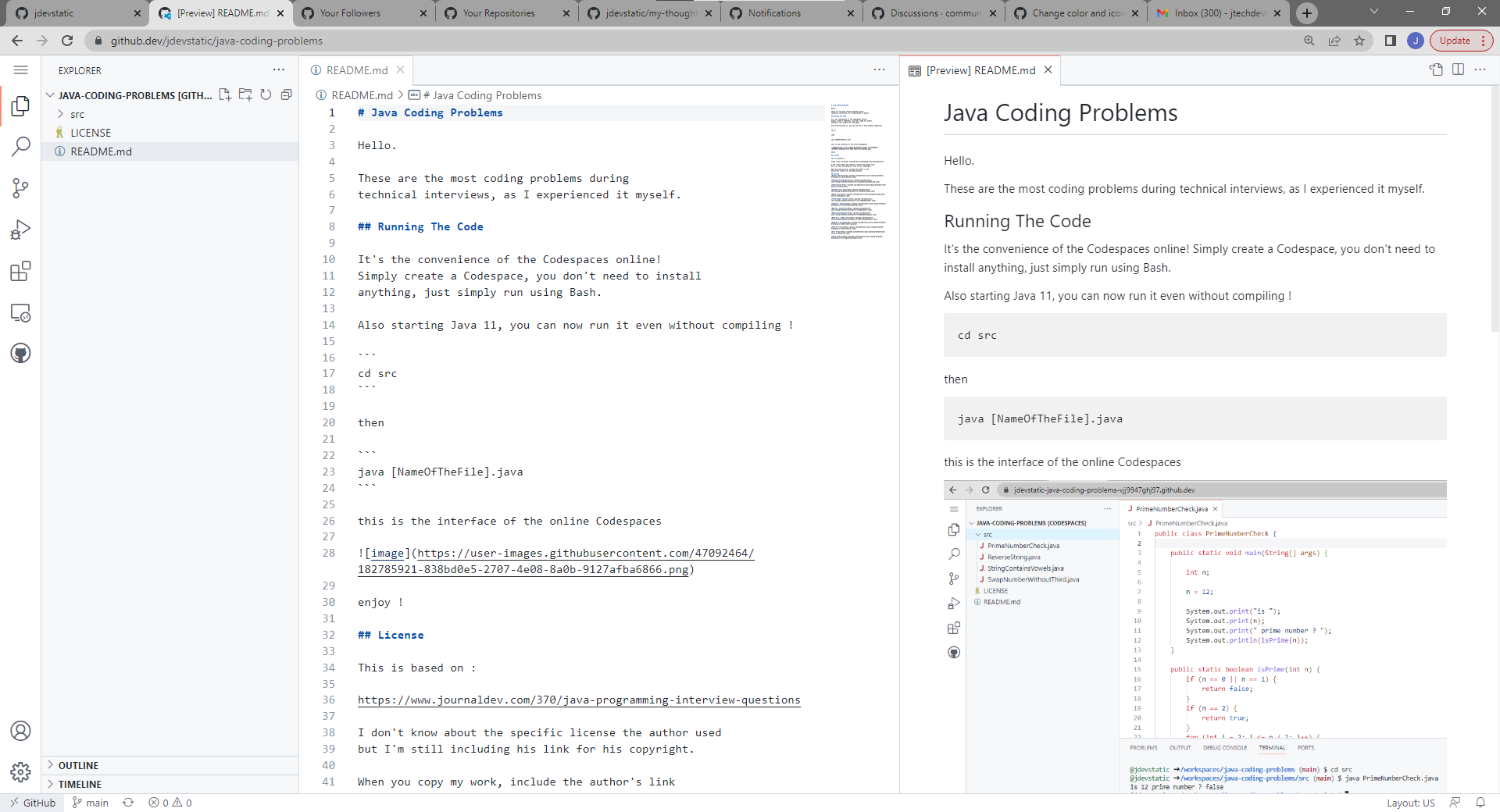Open the Explorer view in activity bar
The image size is (1500, 812).
point(21,105)
